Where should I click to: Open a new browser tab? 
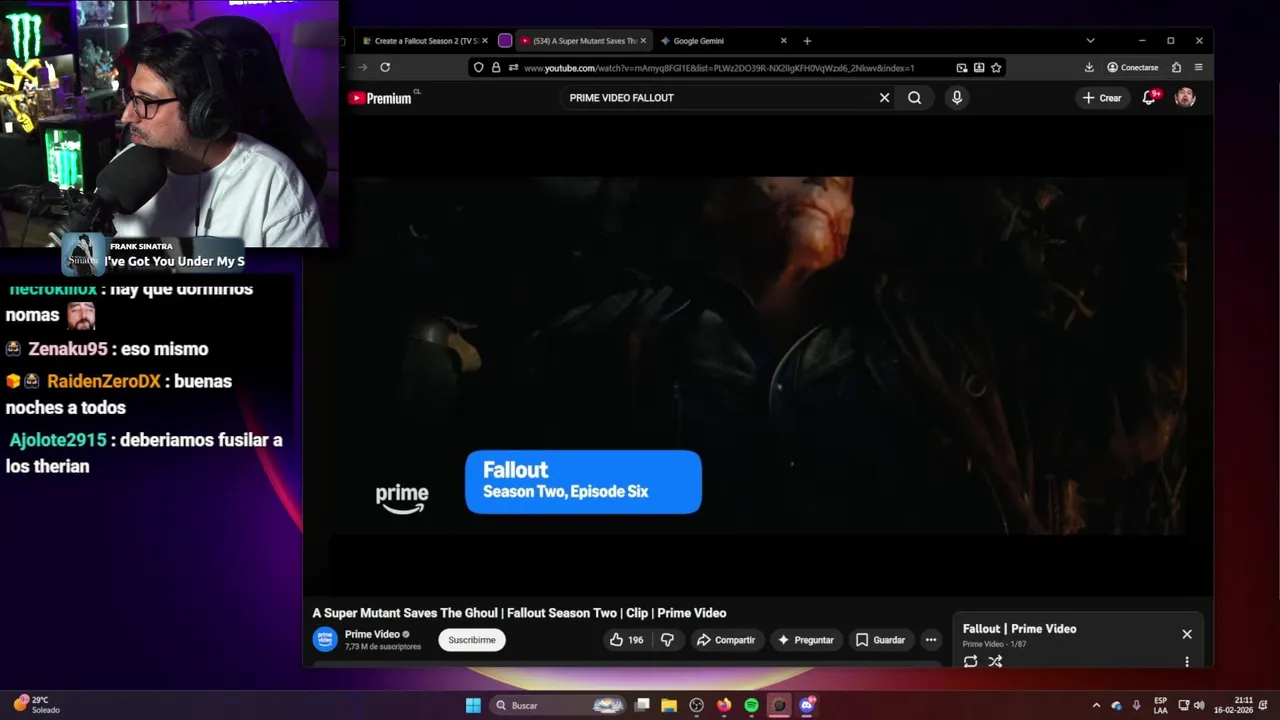(x=807, y=41)
